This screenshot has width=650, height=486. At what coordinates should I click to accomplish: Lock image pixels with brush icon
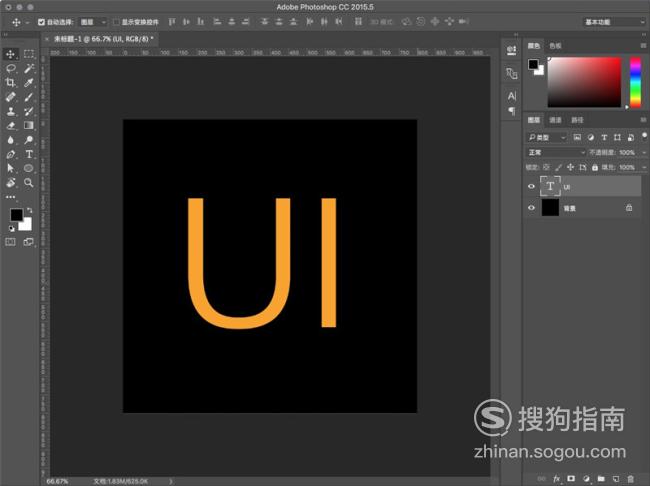558,167
